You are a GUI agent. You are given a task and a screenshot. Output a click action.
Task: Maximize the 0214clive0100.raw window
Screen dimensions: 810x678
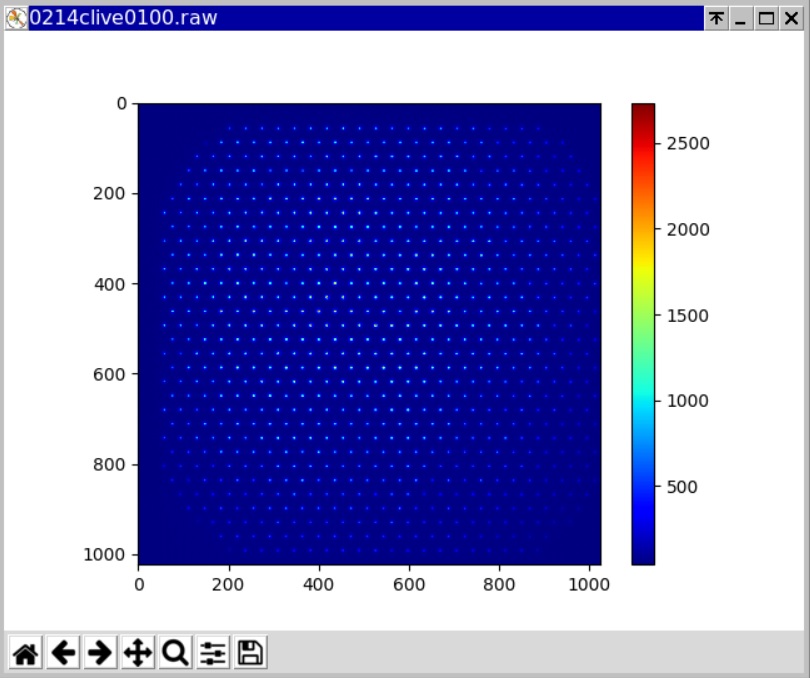tap(766, 18)
